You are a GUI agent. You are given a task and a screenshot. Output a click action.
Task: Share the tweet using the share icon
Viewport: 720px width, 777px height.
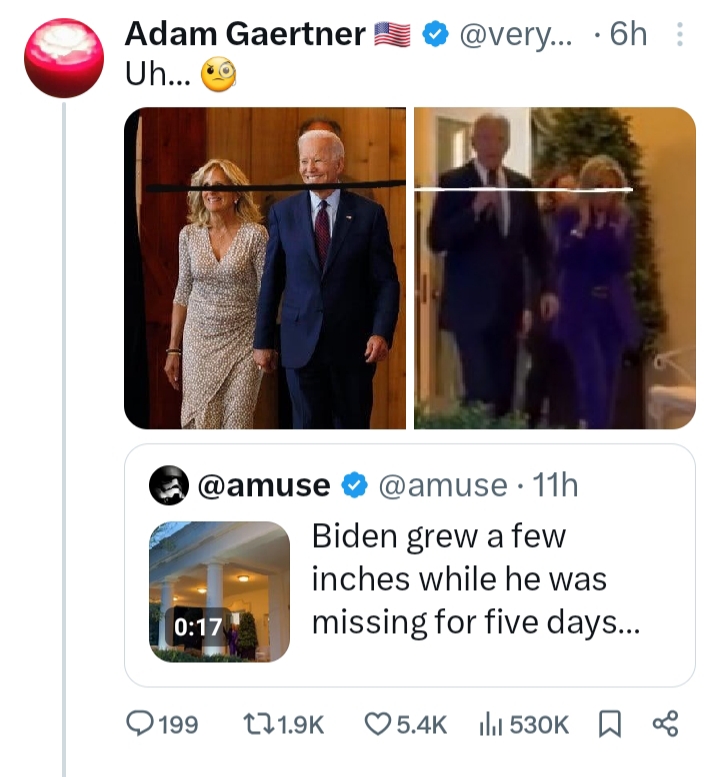[x=664, y=724]
